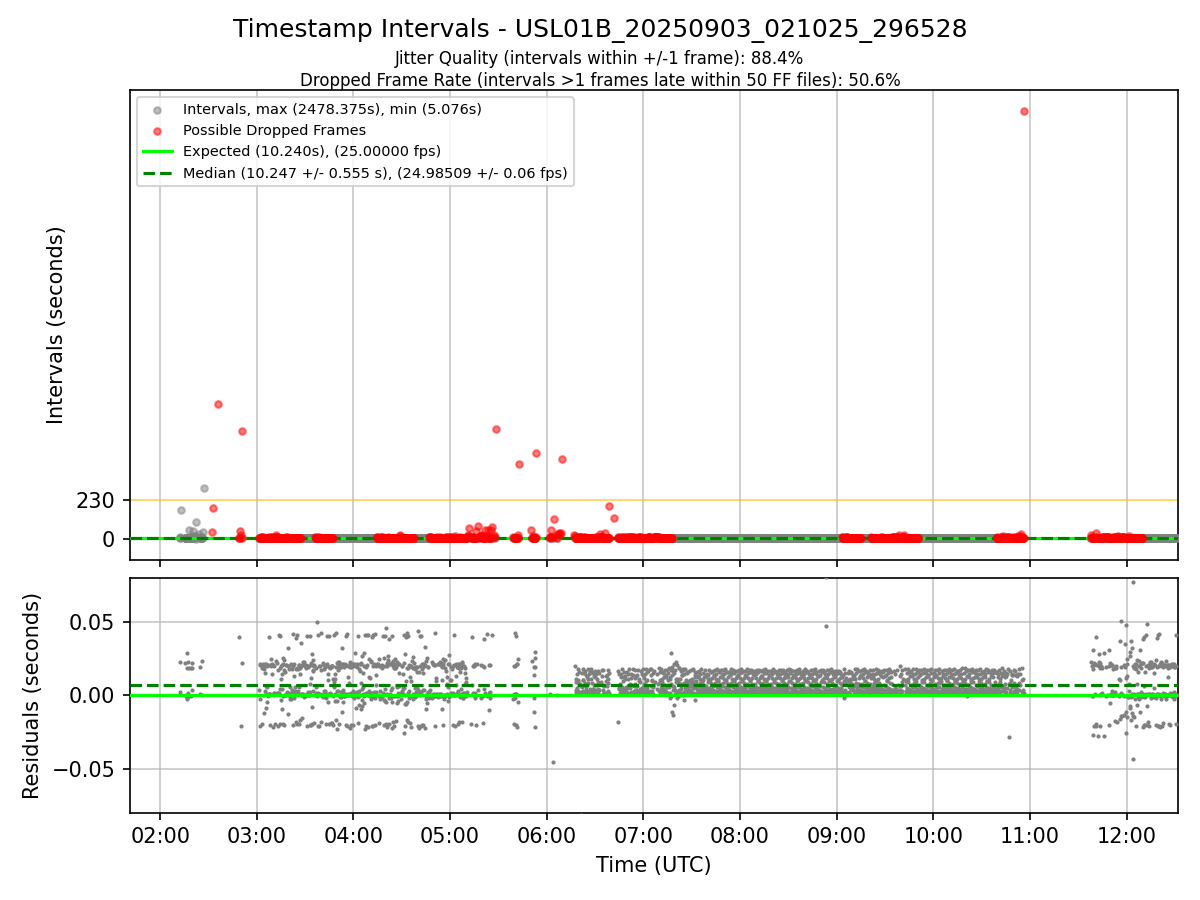Click the gray interval point above the 230 line
The image size is (1200, 900).
click(x=204, y=488)
